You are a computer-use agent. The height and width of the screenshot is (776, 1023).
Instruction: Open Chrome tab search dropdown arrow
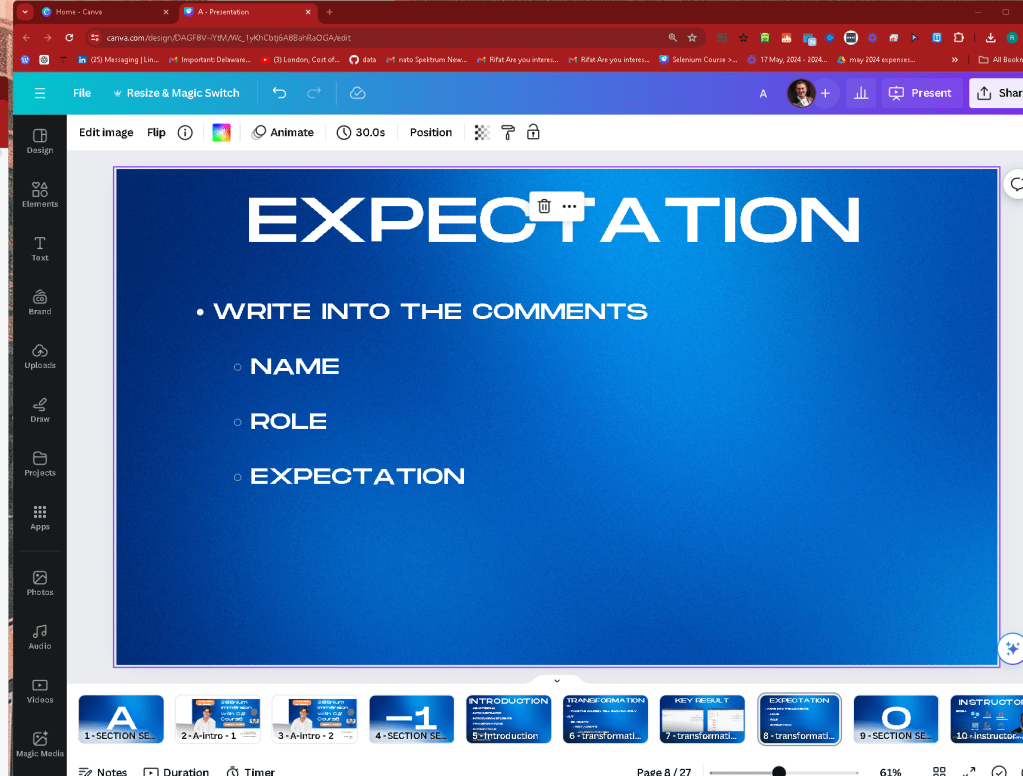[x=25, y=12]
